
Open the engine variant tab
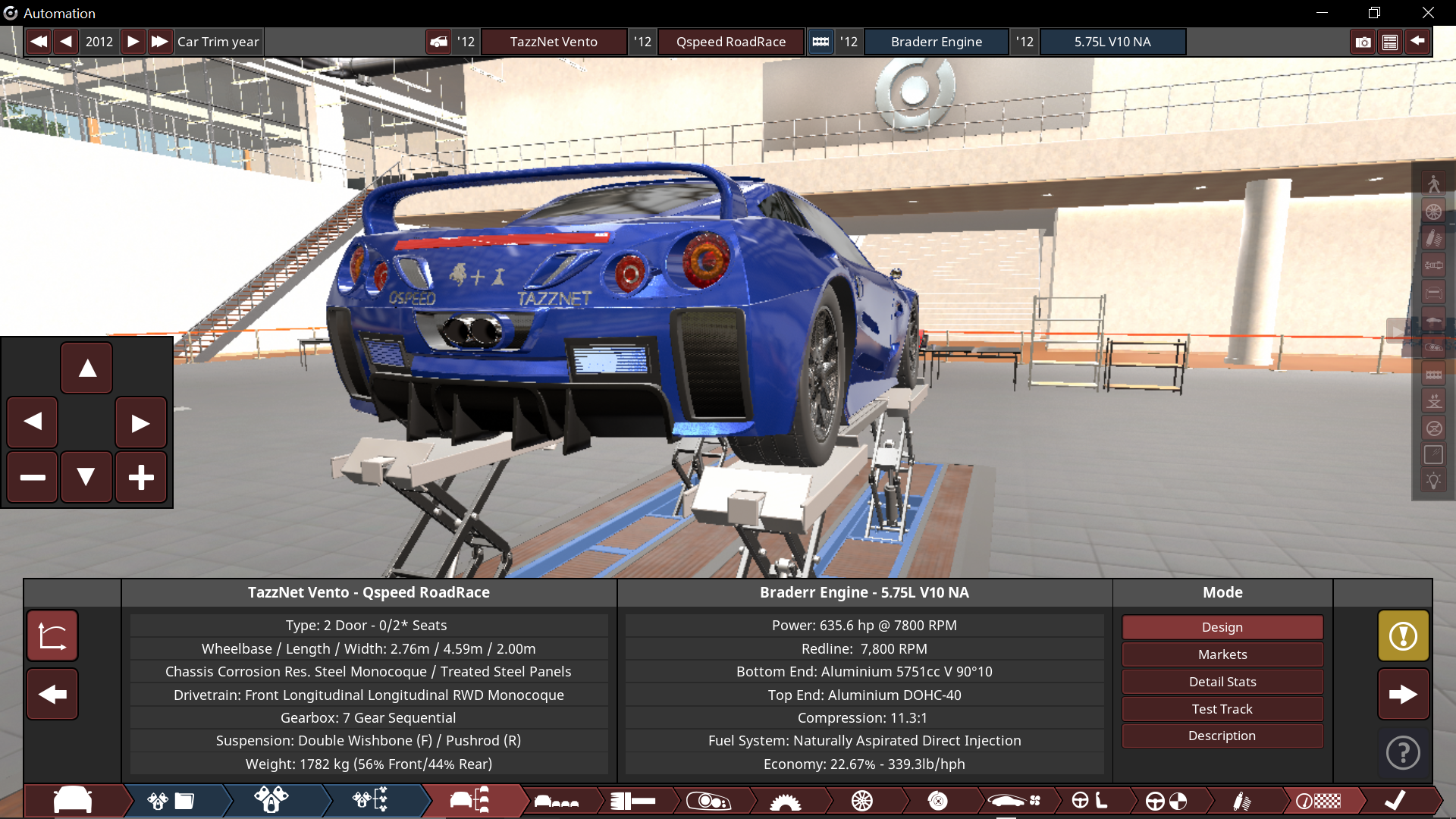[271, 801]
